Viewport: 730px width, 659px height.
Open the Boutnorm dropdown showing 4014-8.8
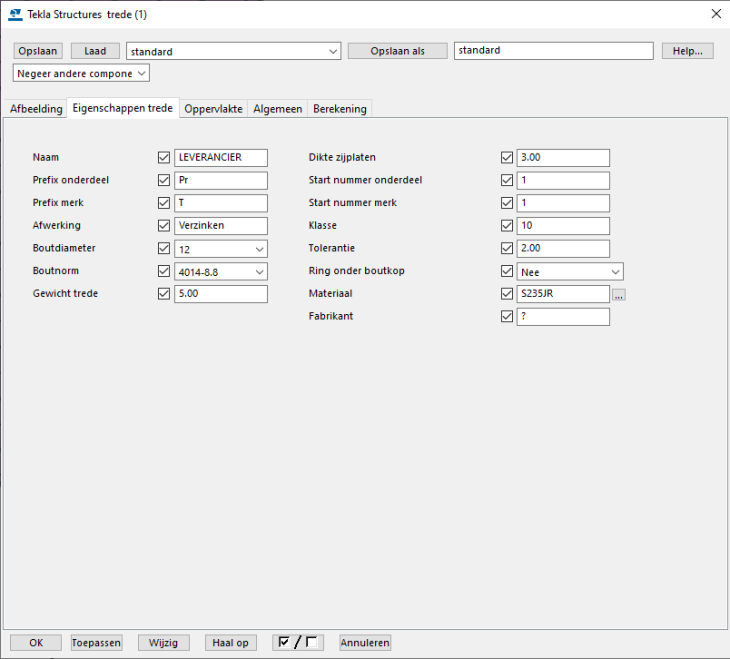pyautogui.click(x=221, y=272)
